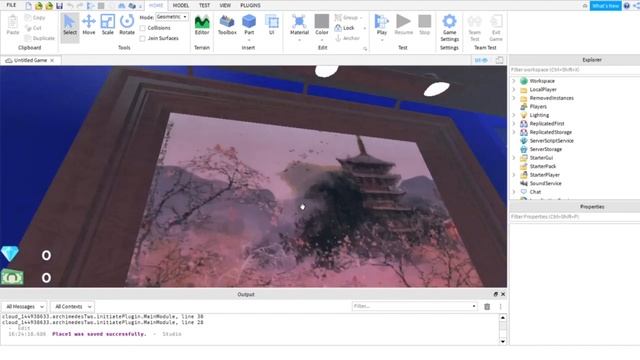The width and height of the screenshot is (640, 360).
Task: Close the Untitled Game tab
Action: coord(52,60)
